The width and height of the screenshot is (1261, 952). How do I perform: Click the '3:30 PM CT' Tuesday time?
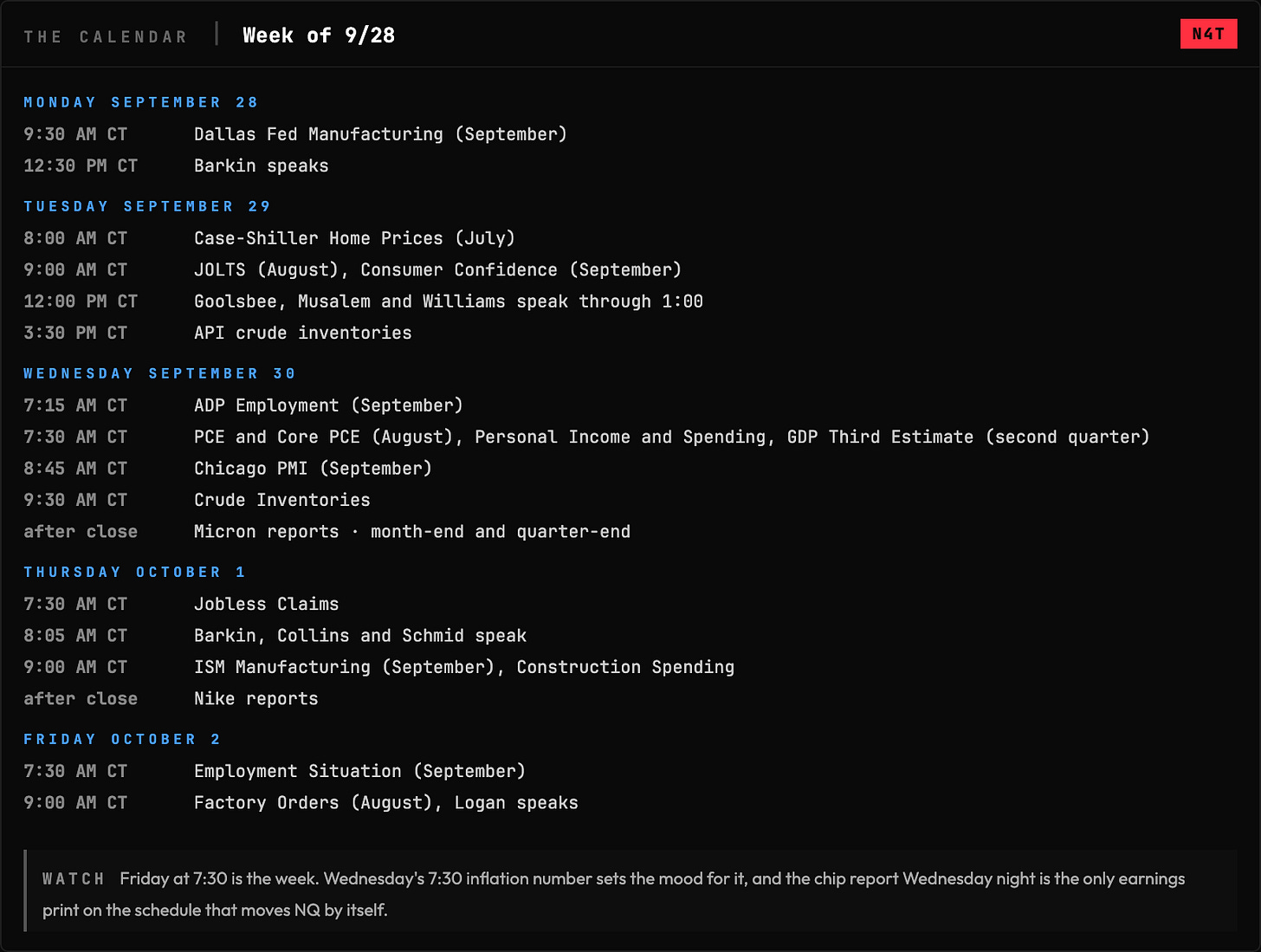(x=75, y=333)
